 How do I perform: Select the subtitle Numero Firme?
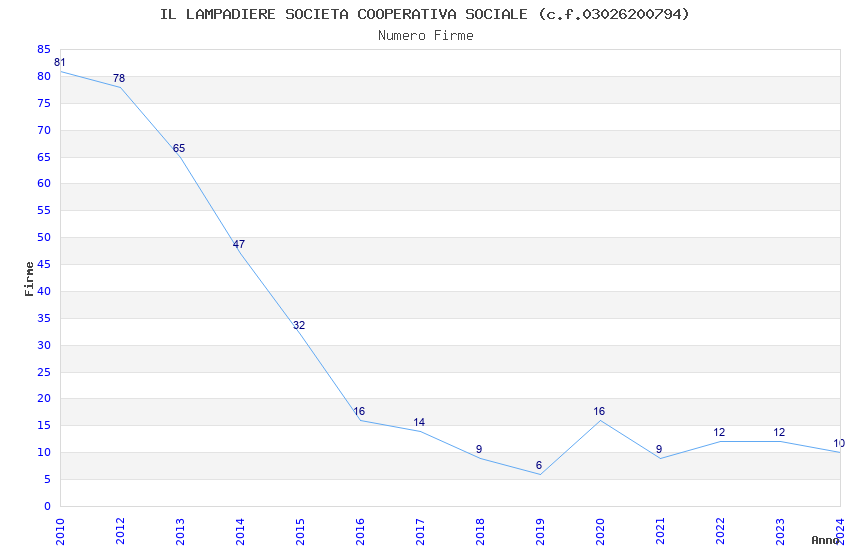click(426, 36)
